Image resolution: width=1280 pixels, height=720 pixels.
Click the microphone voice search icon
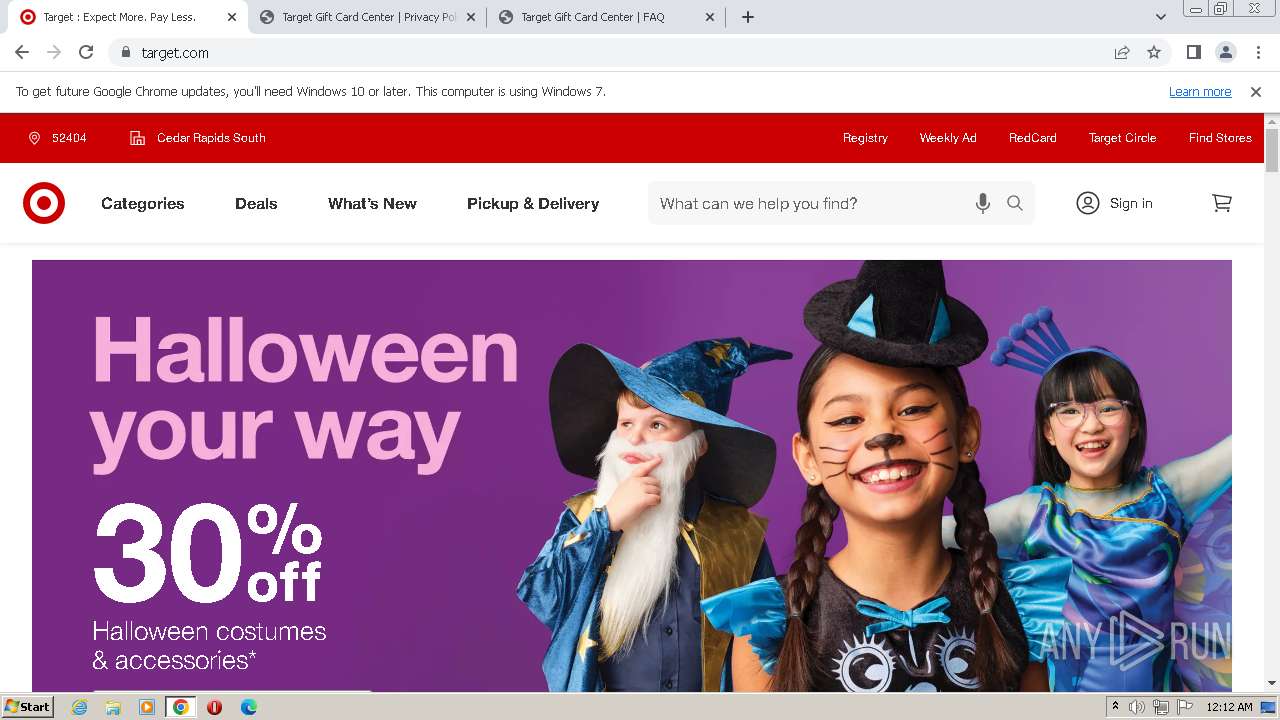(x=983, y=203)
